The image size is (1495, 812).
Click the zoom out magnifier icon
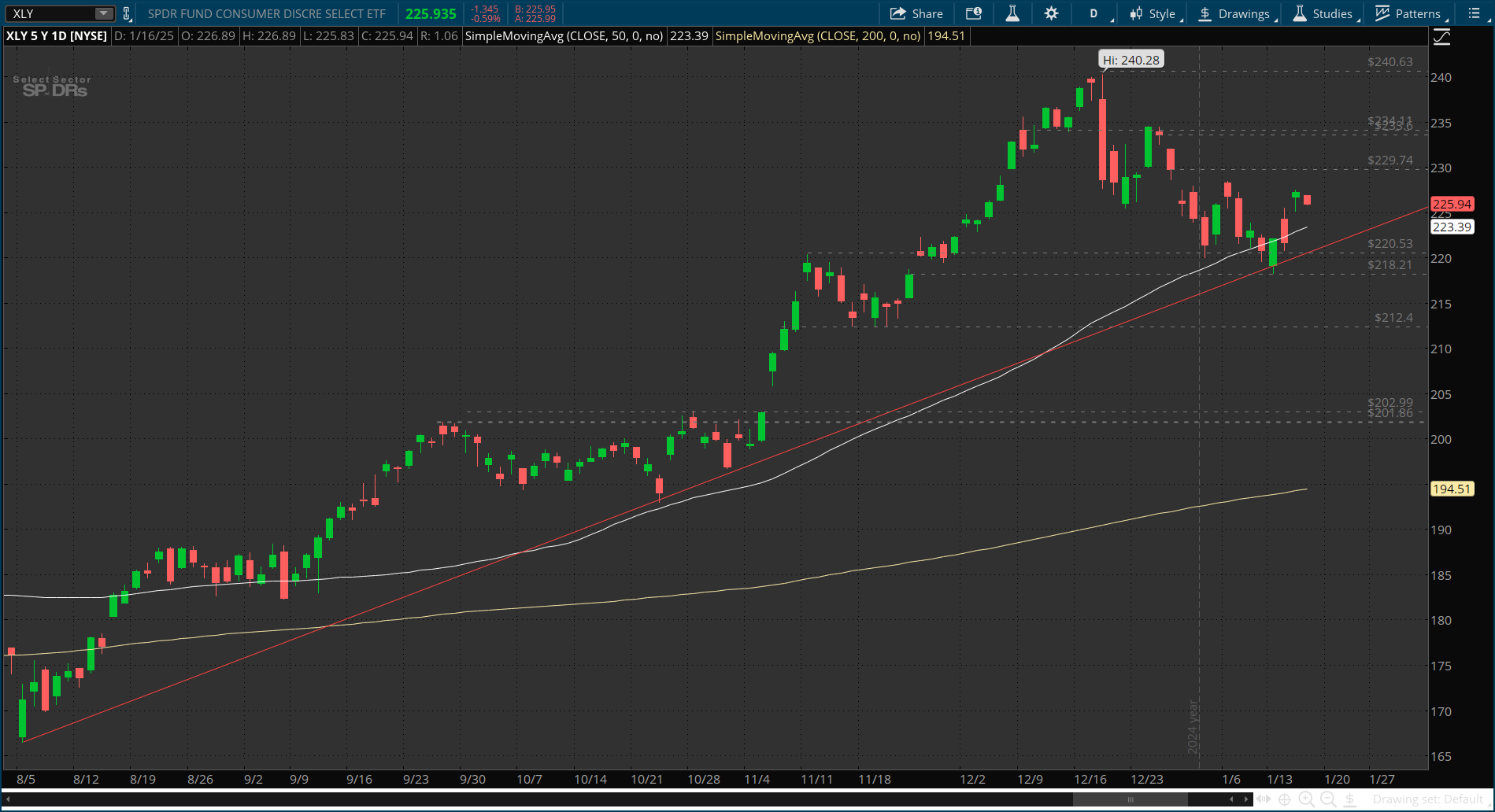point(1327,799)
